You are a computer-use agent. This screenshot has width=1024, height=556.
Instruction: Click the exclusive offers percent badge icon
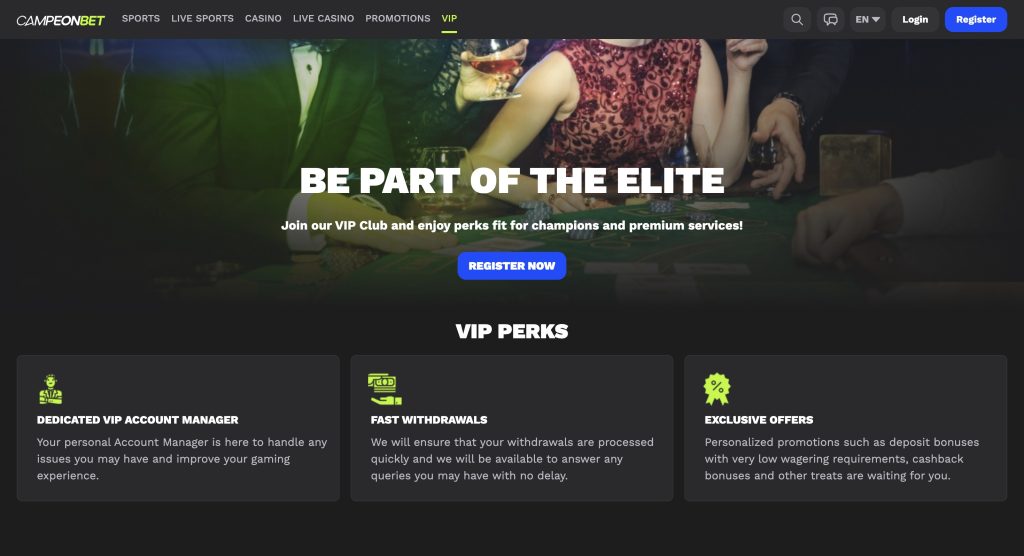pos(717,389)
